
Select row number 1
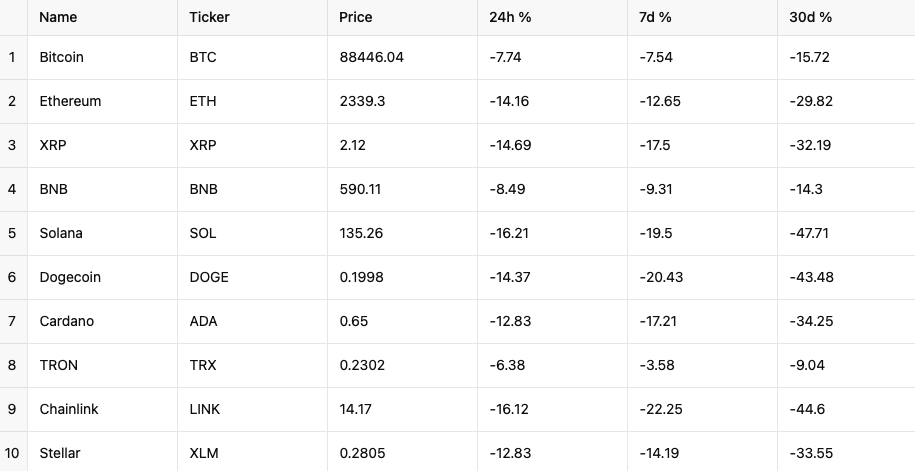pyautogui.click(x=12, y=57)
